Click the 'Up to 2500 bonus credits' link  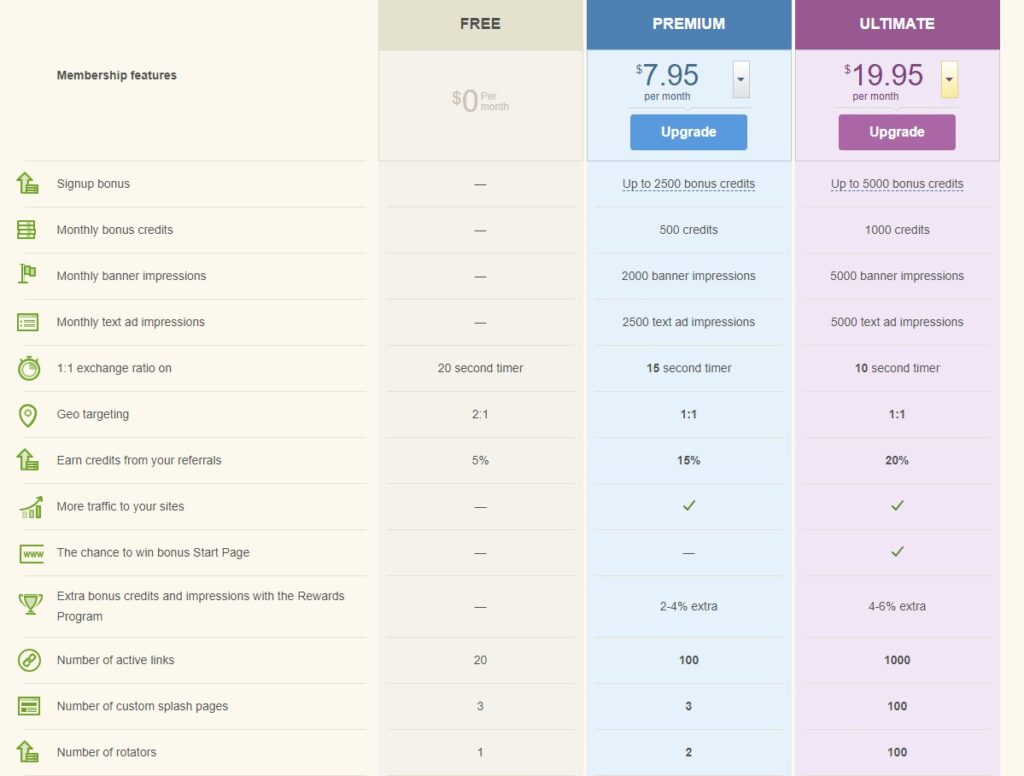(688, 184)
